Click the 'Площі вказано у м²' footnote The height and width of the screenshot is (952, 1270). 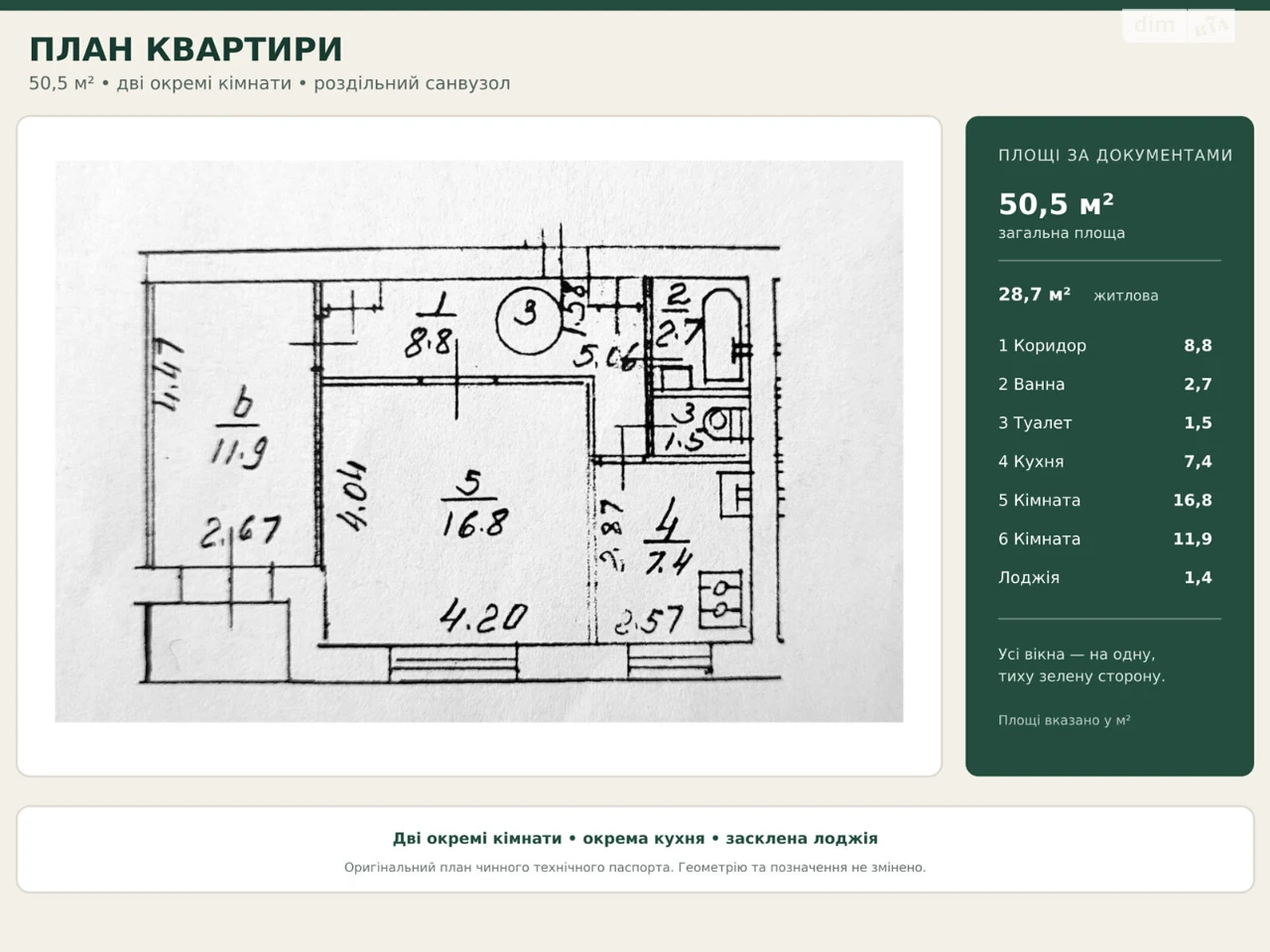point(1065,720)
